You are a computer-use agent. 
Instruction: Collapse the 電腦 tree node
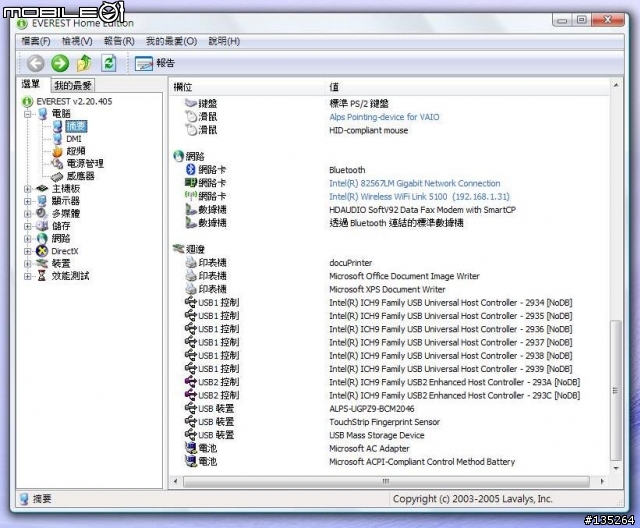[27, 114]
